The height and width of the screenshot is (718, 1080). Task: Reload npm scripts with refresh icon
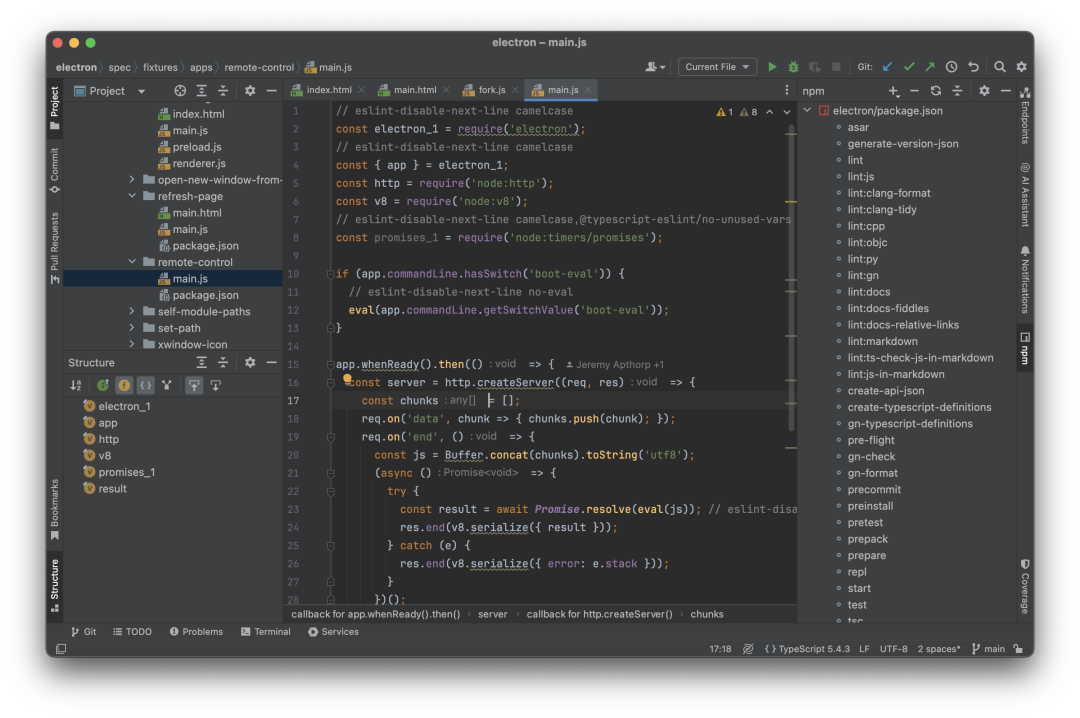pos(936,91)
